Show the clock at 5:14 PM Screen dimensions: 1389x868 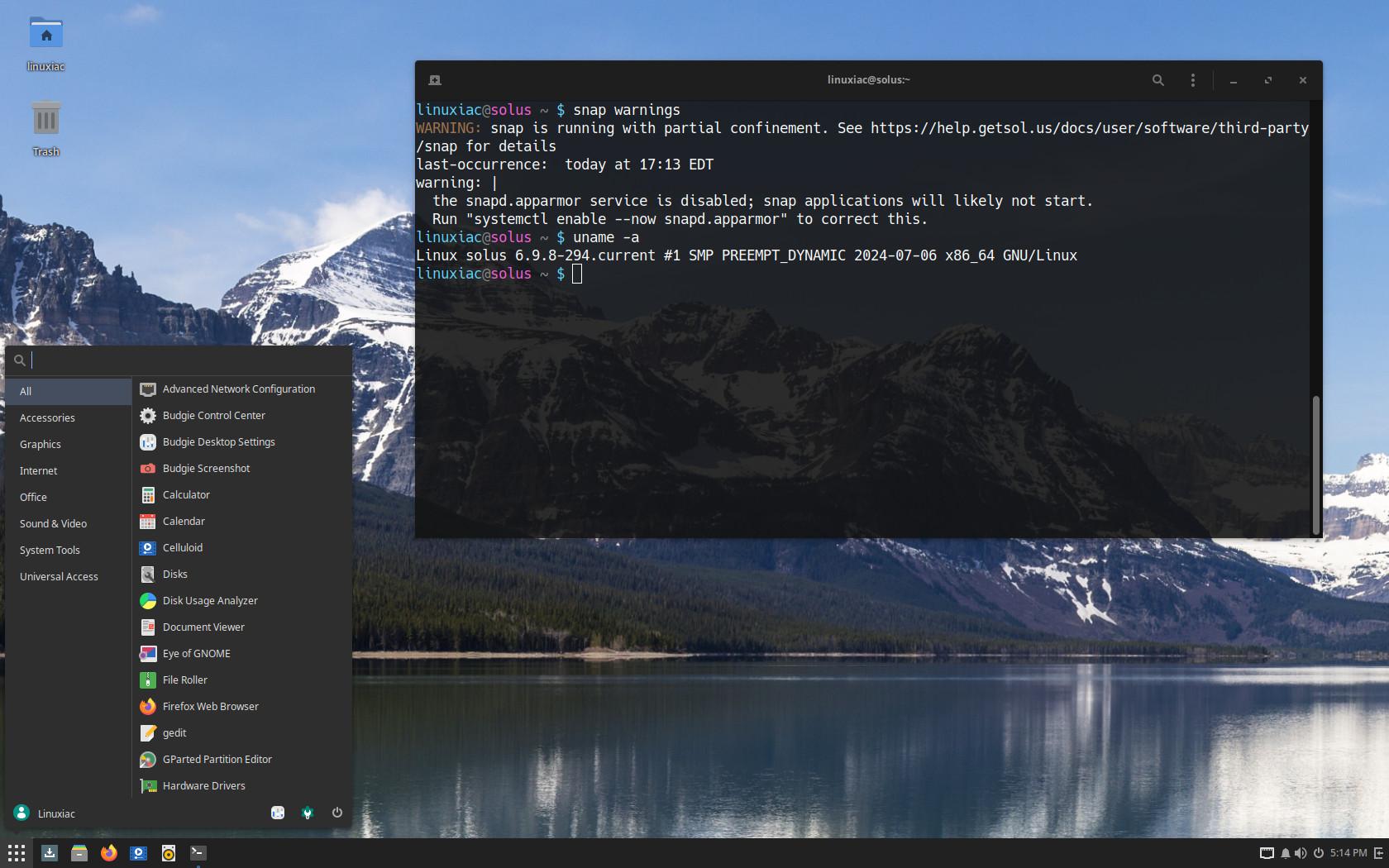coord(1348,853)
